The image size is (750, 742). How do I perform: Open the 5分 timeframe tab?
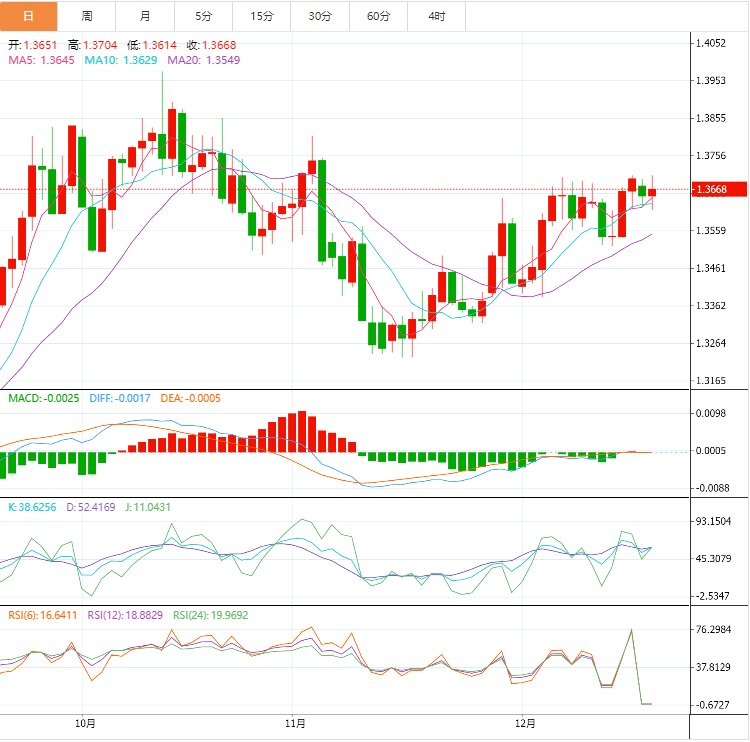(204, 16)
